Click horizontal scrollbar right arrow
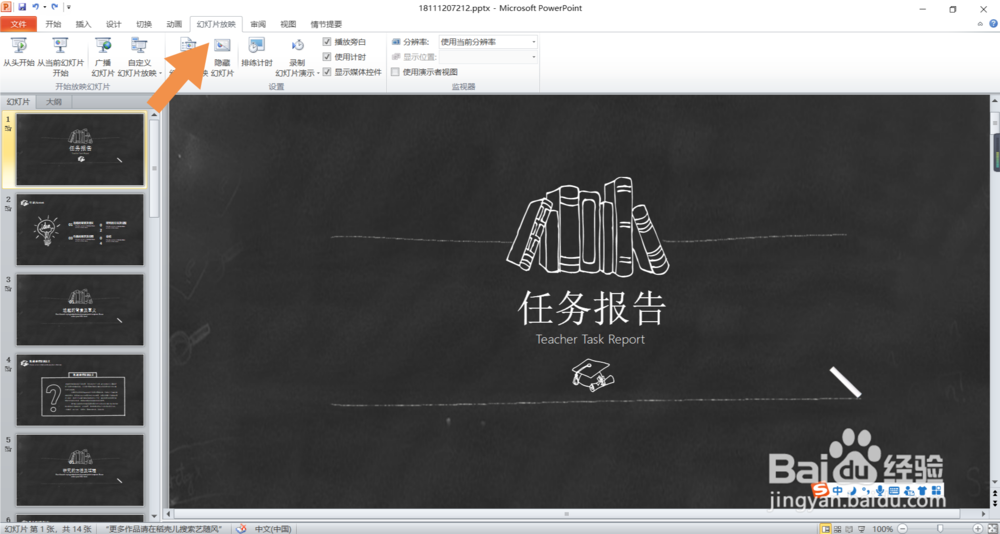The height and width of the screenshot is (534, 1000). coord(983,514)
